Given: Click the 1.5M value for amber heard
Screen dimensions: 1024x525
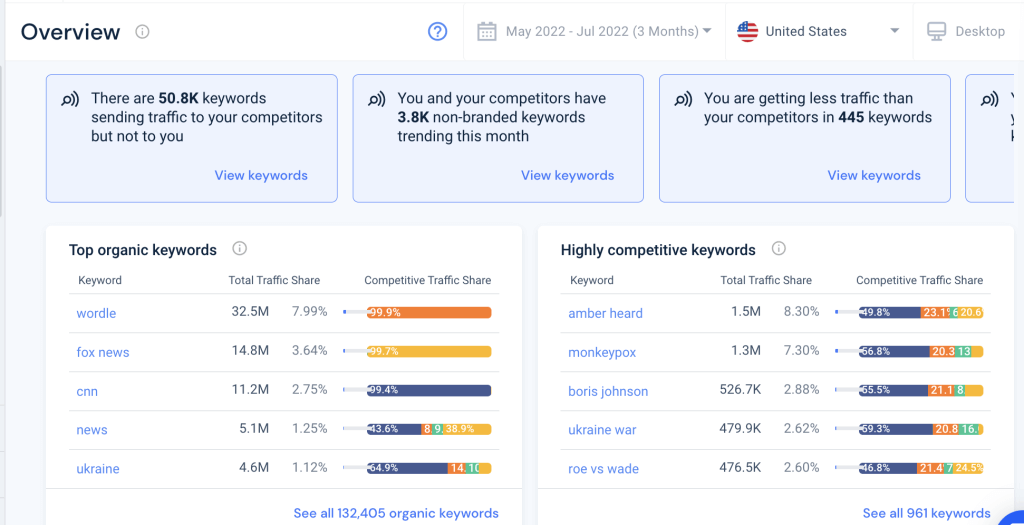Looking at the screenshot, I should [745, 311].
